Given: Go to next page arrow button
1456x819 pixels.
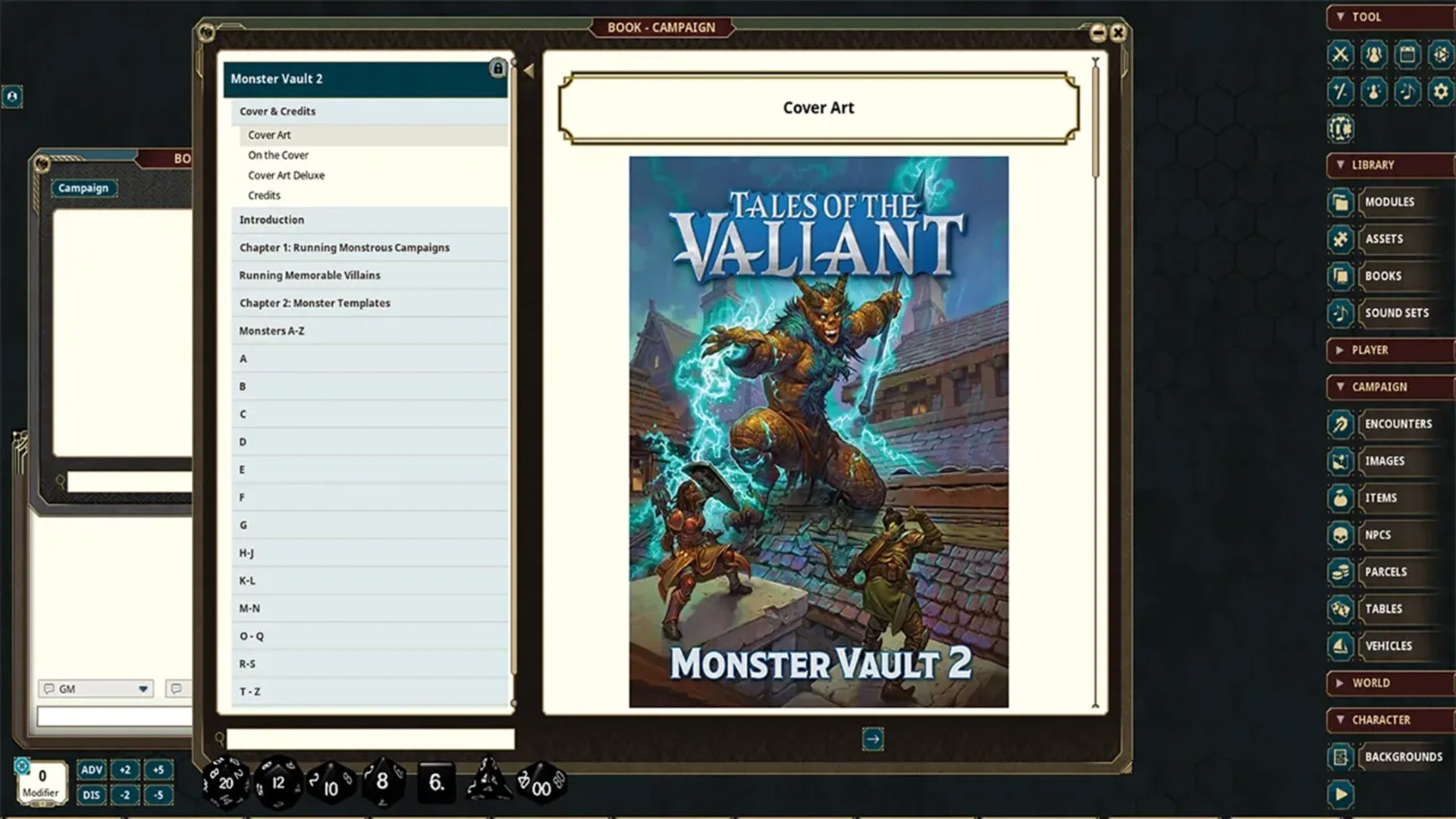Looking at the screenshot, I should [872, 739].
